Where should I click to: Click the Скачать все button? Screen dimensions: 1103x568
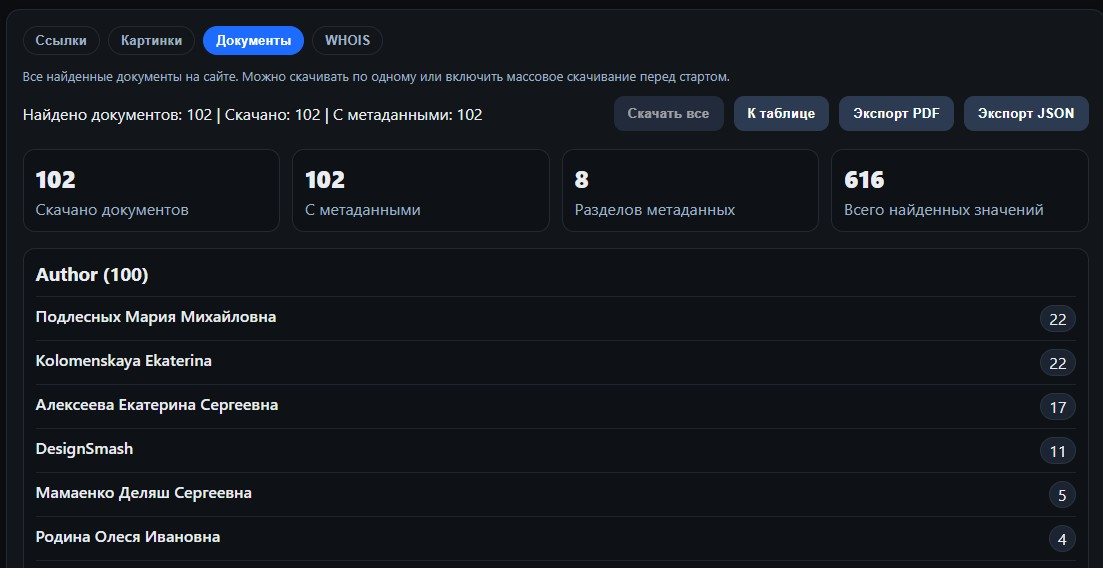(x=668, y=113)
